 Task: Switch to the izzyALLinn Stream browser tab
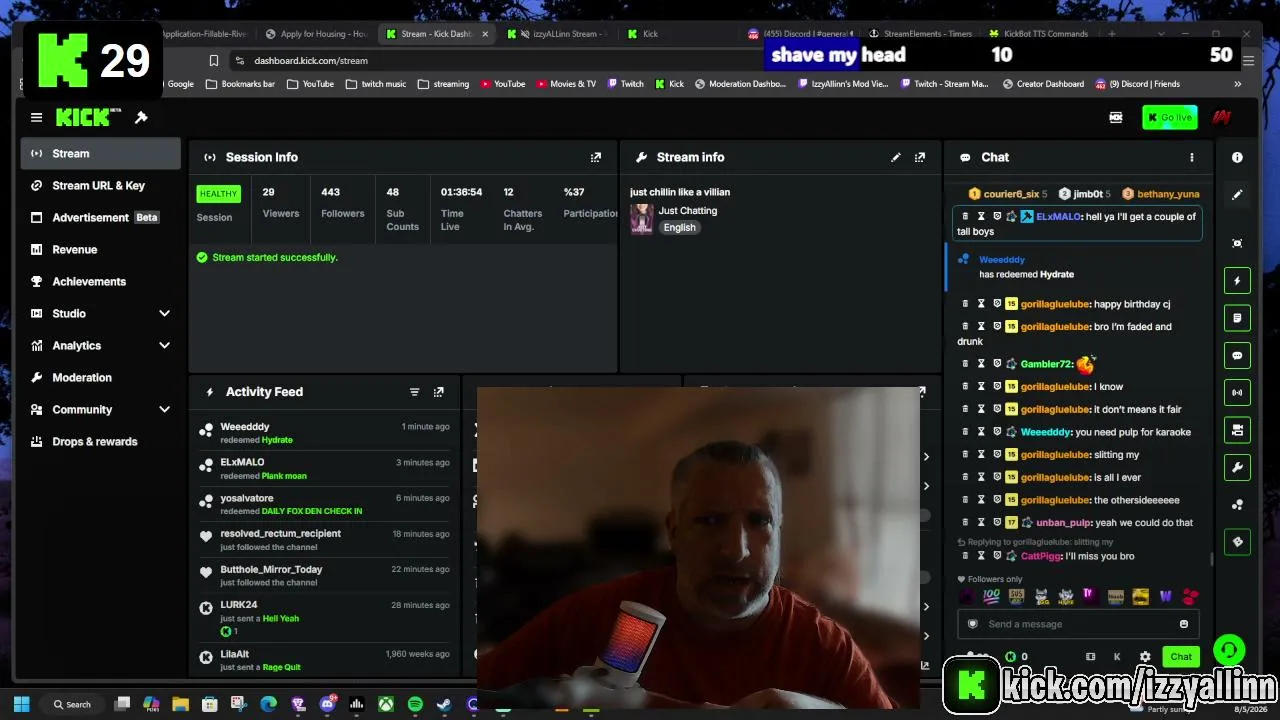coord(558,34)
